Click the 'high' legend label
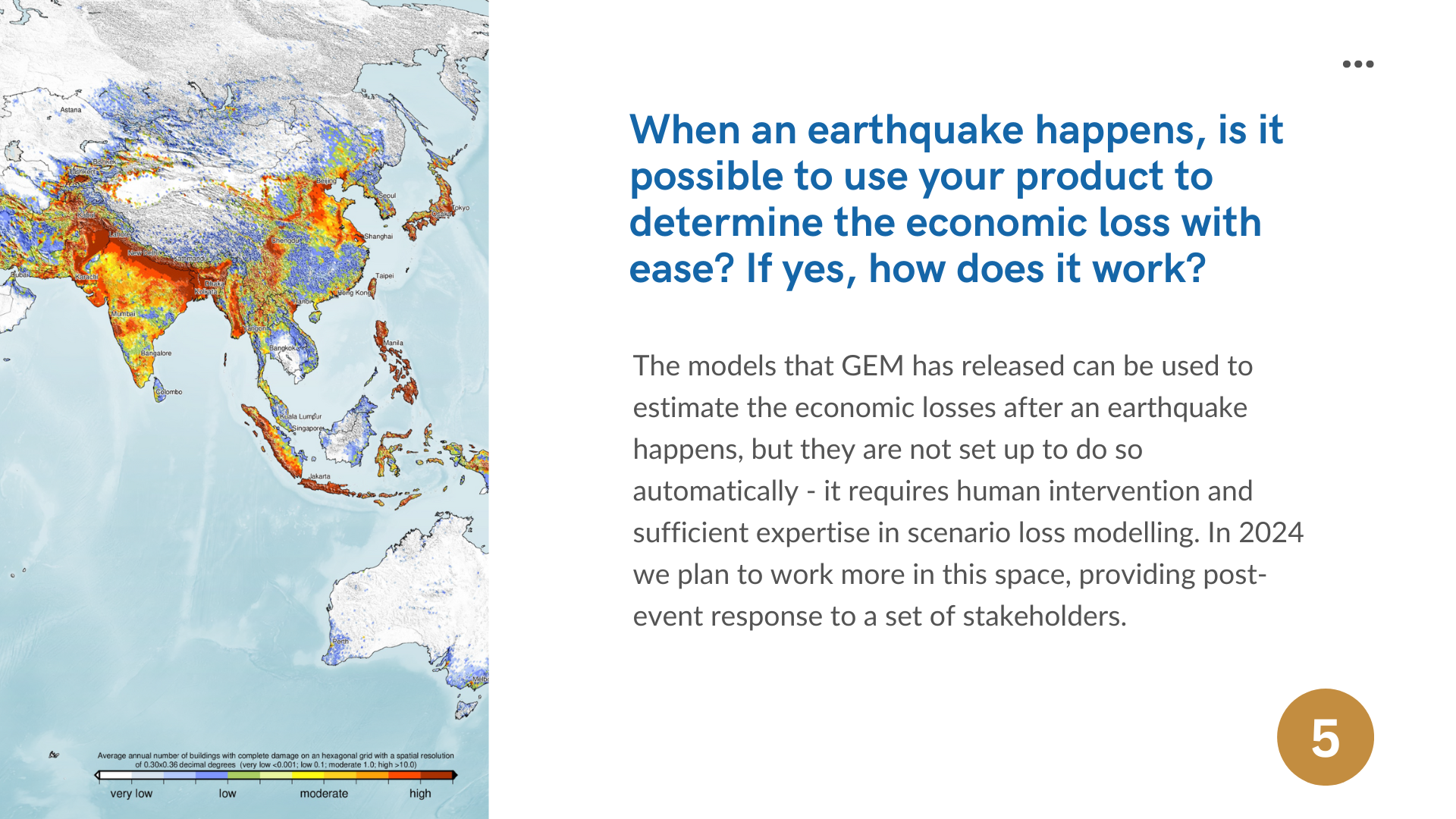 420,793
